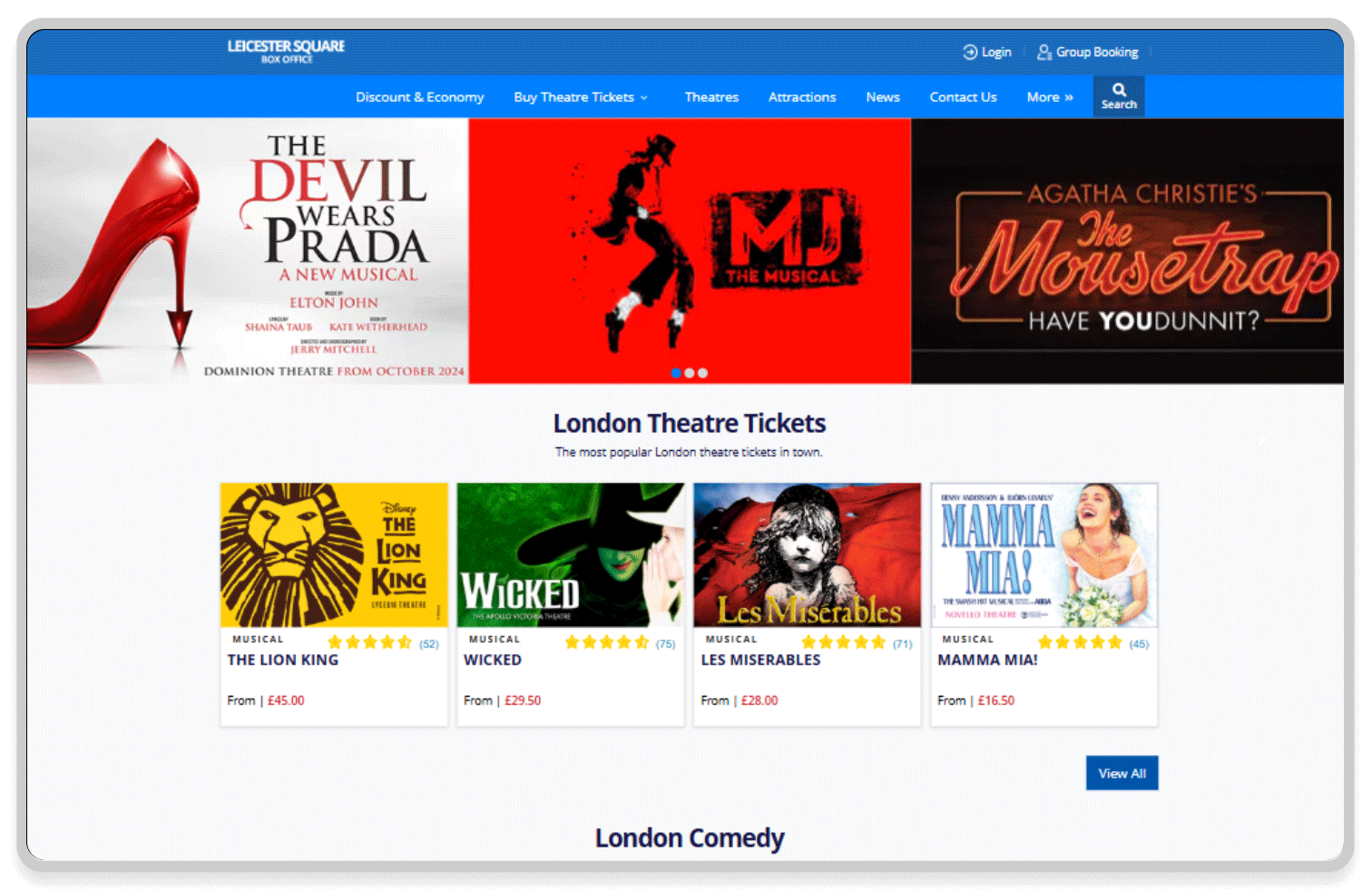The height and width of the screenshot is (891, 1372).
Task: Expand the Buy Theatre Tickets dropdown
Action: (581, 97)
